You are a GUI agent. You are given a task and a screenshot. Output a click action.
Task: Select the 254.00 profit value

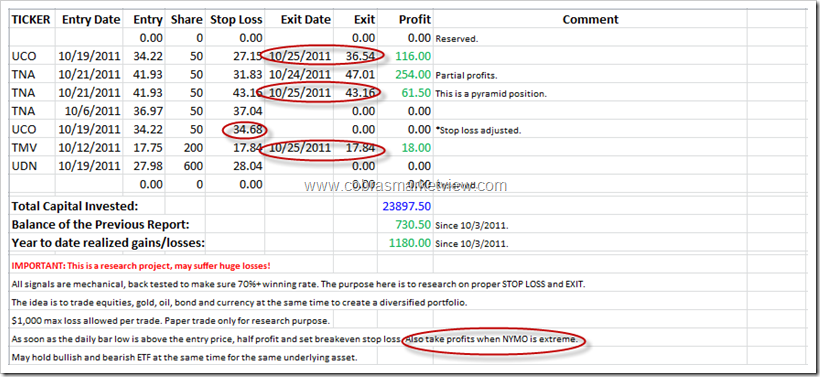413,74
